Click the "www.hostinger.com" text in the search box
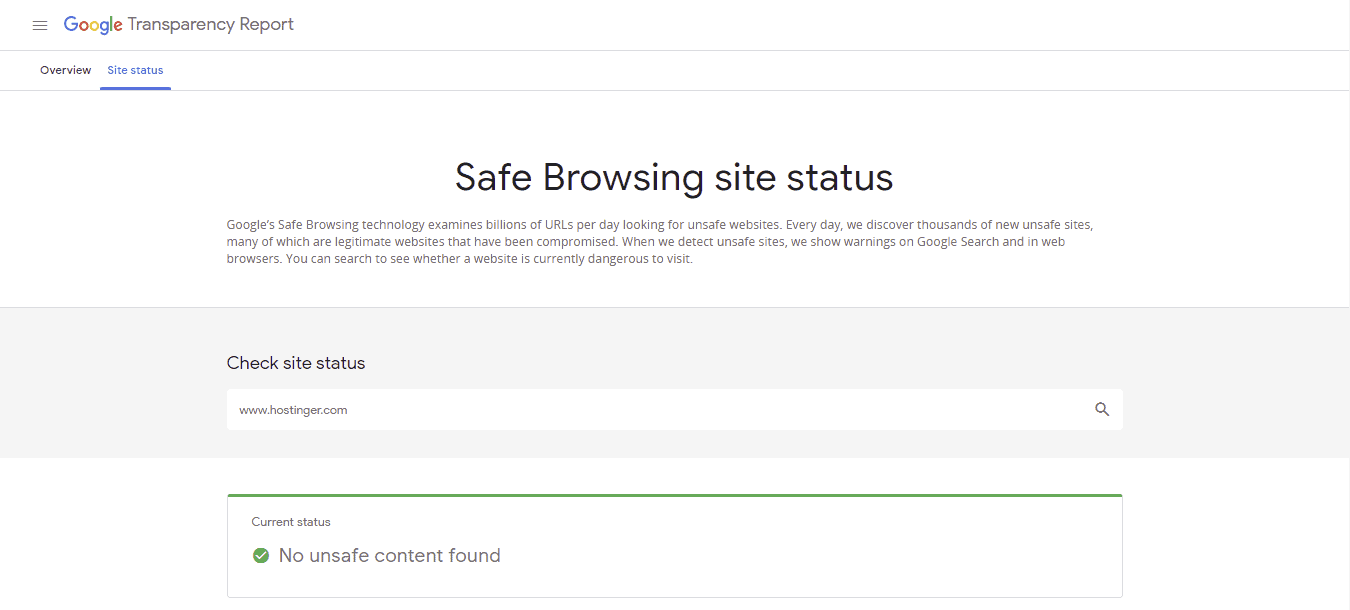The height and width of the screenshot is (610, 1350). 293,410
